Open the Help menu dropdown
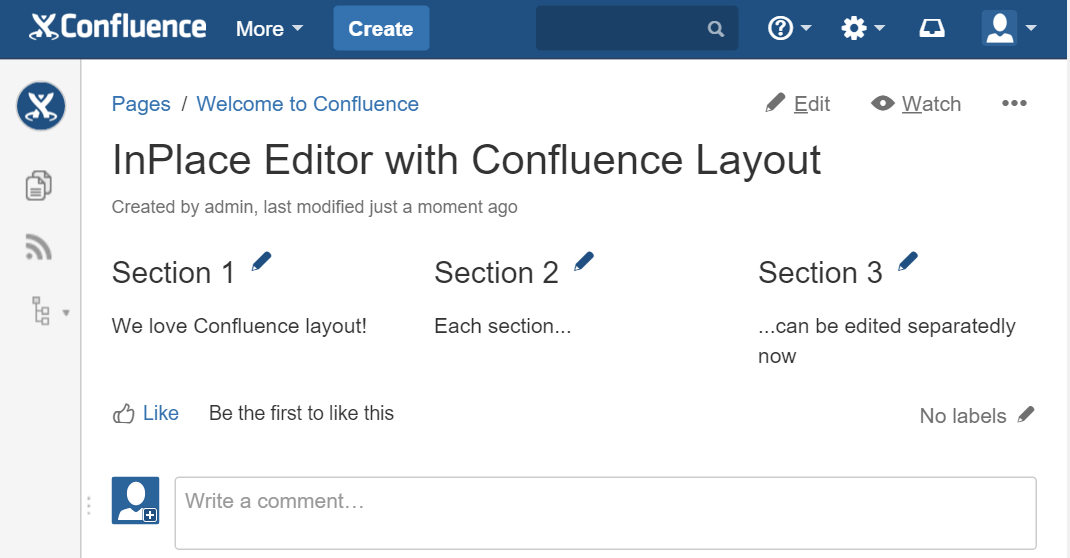Viewport: 1070px width, 558px height. click(789, 29)
